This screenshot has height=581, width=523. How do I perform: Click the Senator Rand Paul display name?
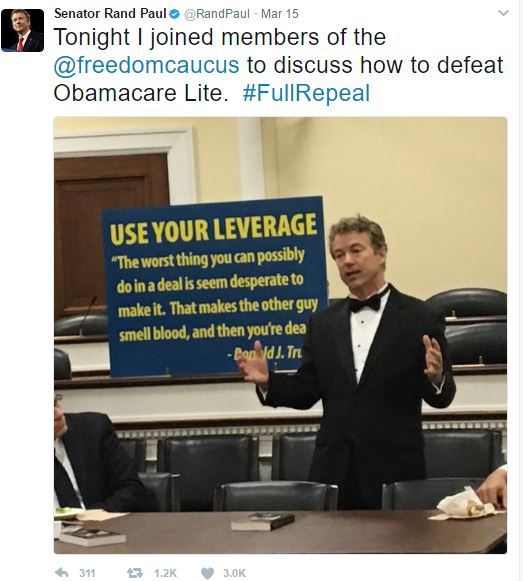coord(110,14)
